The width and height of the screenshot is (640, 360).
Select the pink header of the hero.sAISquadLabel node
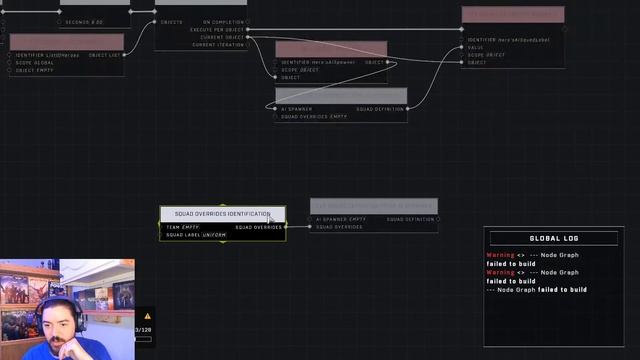coord(513,15)
